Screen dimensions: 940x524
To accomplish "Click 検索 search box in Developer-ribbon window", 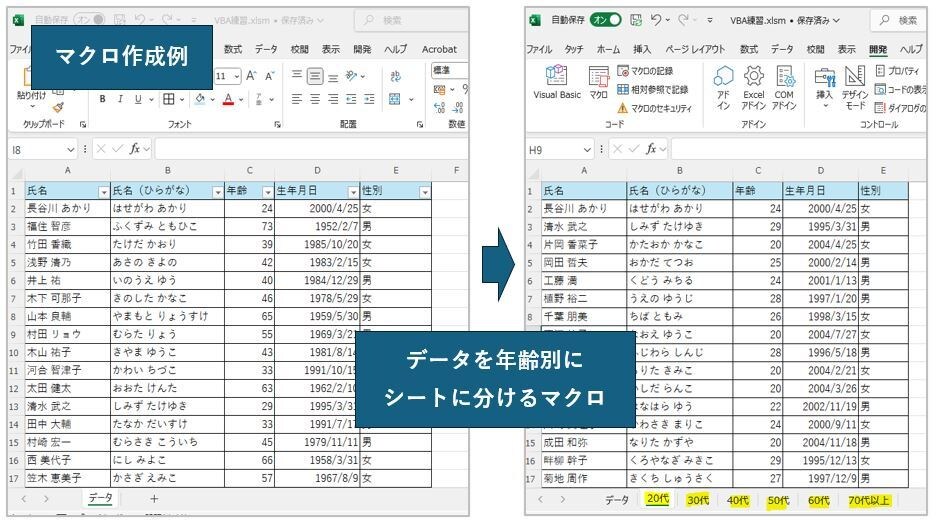I will [898, 20].
